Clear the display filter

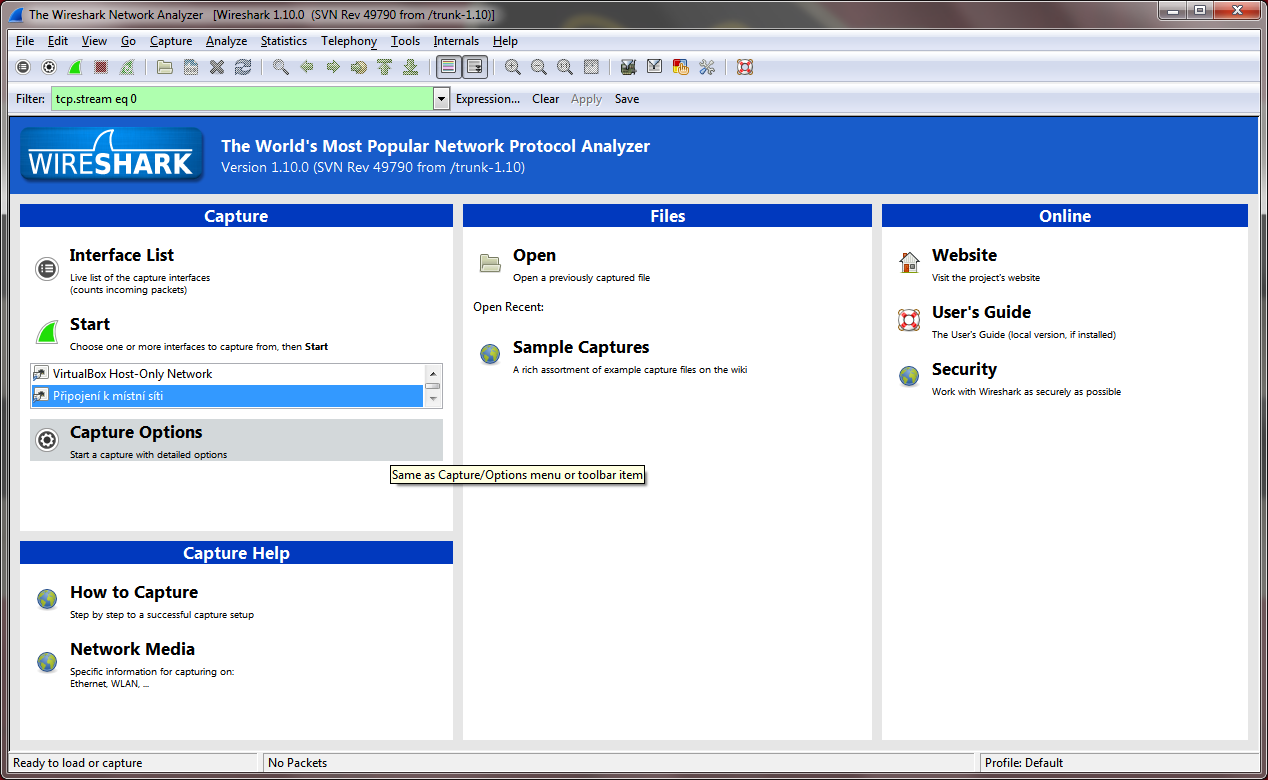(546, 99)
